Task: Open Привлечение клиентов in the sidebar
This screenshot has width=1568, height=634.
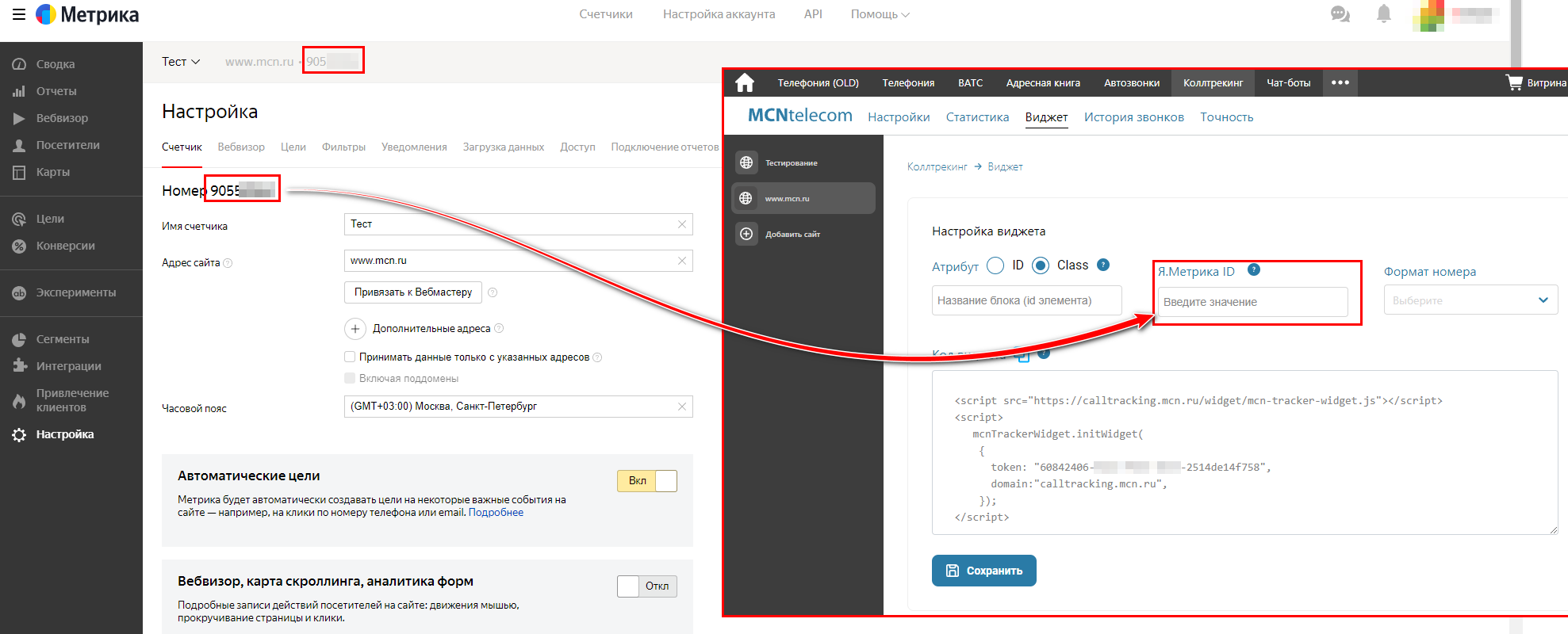Action: (71, 400)
